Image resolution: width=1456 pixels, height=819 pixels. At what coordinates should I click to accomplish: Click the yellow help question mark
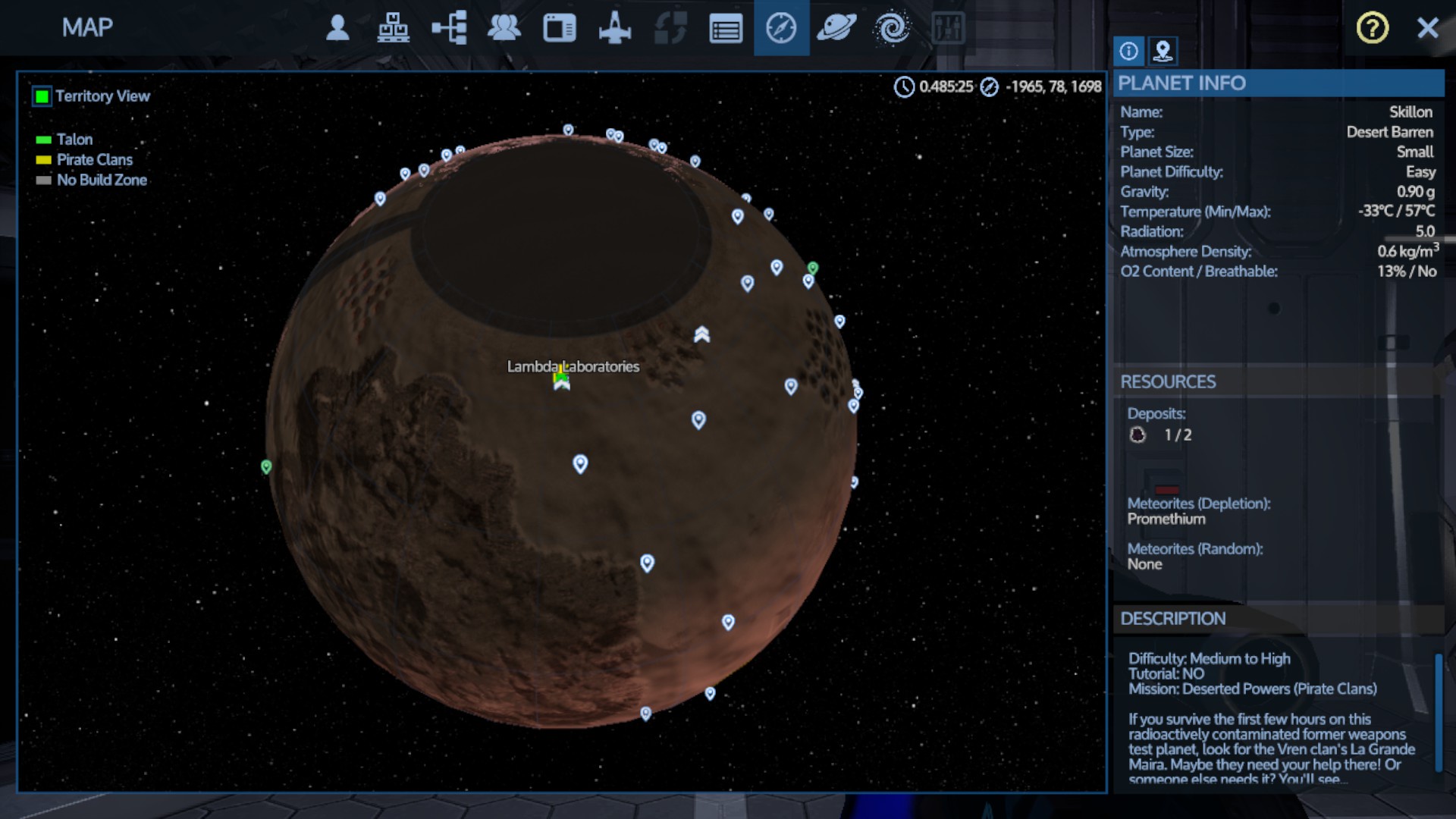1372,28
